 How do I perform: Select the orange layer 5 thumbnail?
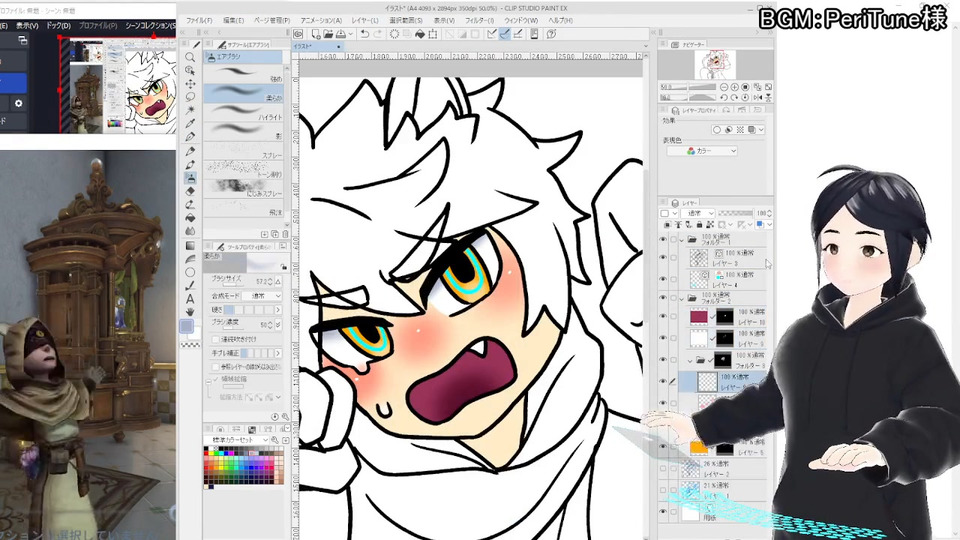[x=699, y=448]
